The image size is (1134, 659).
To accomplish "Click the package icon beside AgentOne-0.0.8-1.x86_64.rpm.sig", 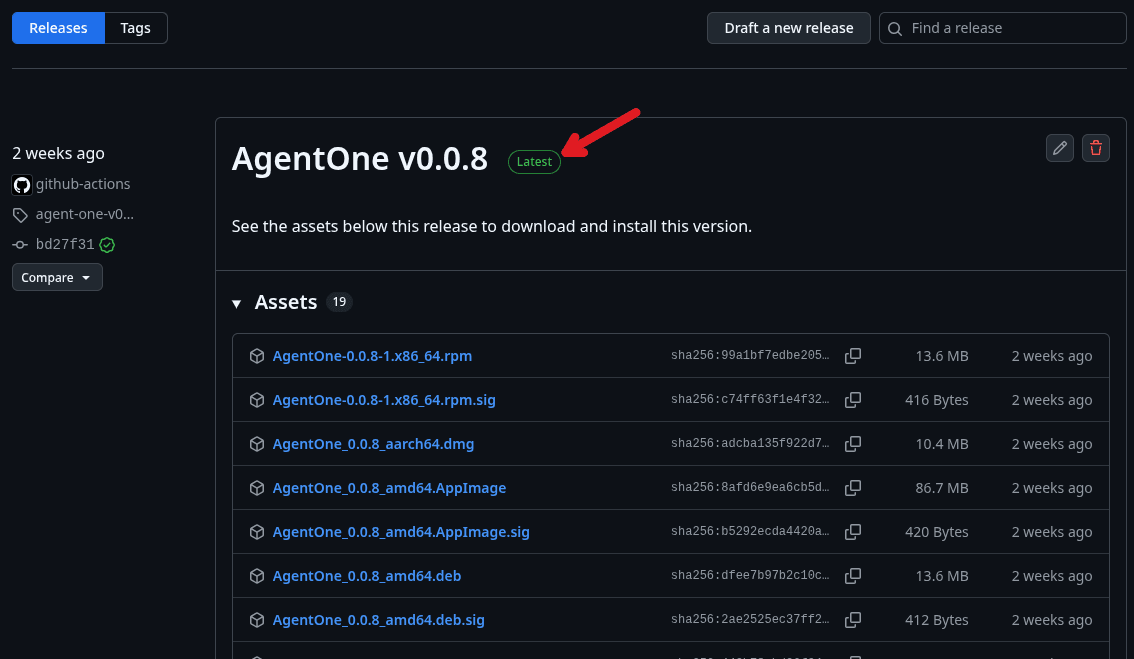I will (x=257, y=399).
